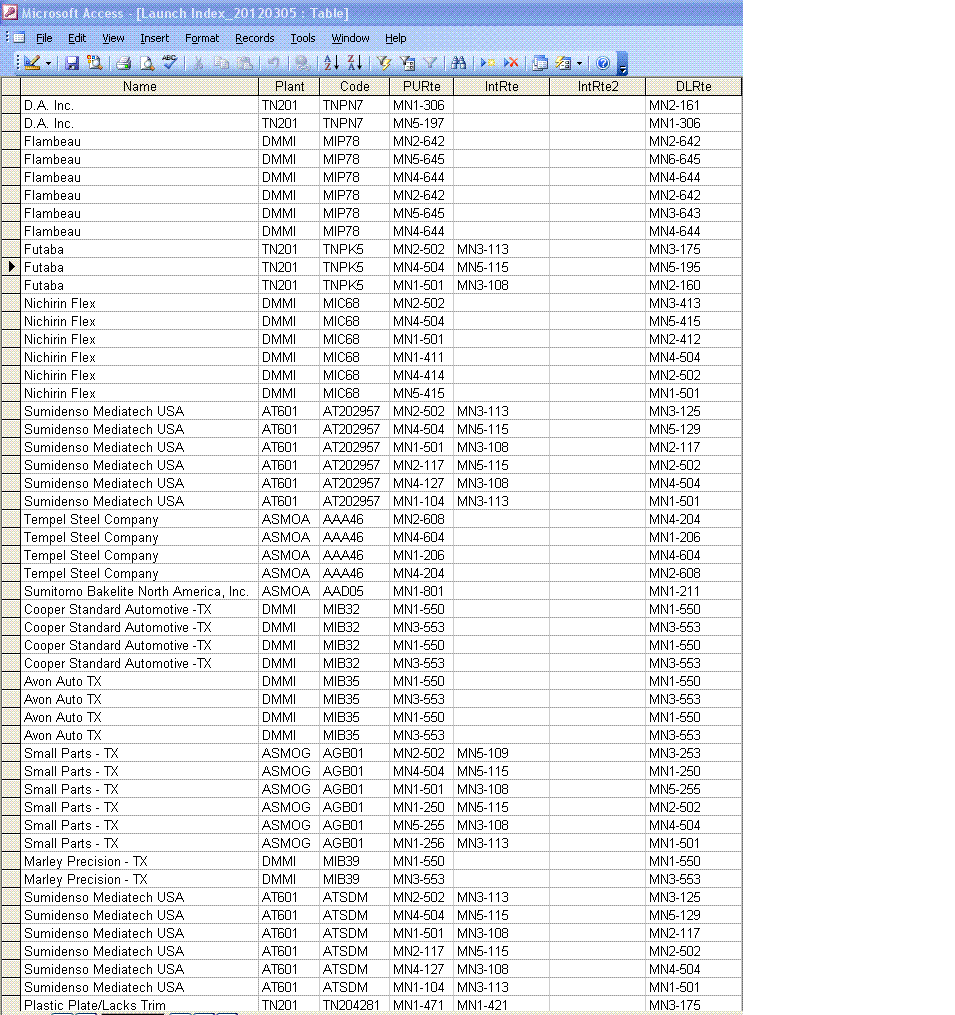Open the Toolbar Options chevron
Viewport: 955px width, 1015px height.
click(x=622, y=63)
